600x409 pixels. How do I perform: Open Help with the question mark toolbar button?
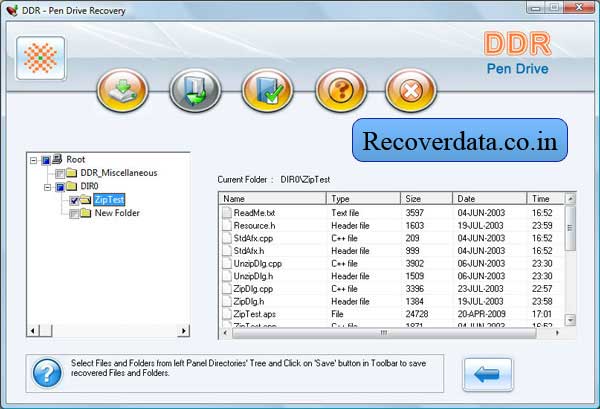pos(340,90)
